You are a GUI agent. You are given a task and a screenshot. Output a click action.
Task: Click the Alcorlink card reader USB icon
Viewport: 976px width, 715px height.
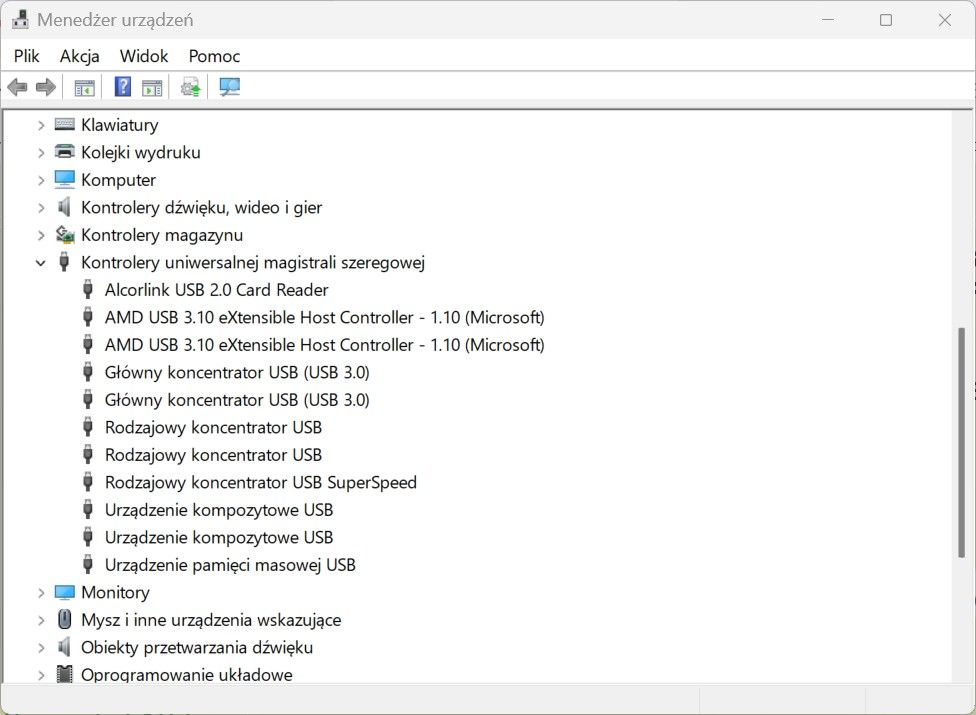pos(88,289)
